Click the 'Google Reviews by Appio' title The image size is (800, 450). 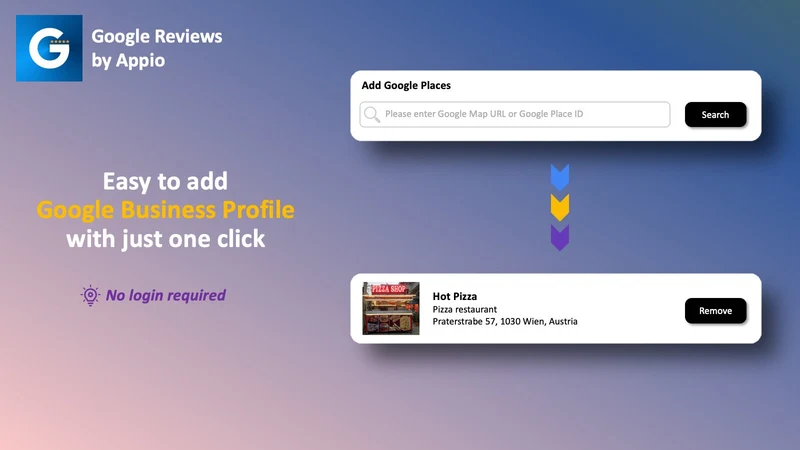[x=157, y=48]
